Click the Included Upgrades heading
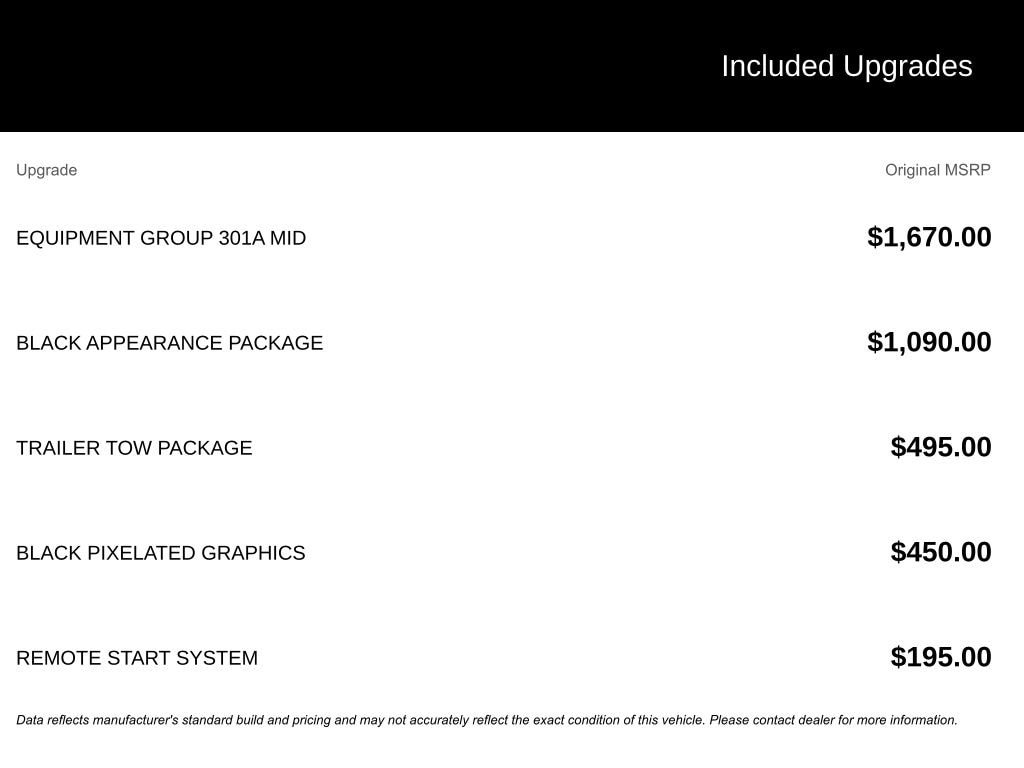This screenshot has width=1024, height=768. pyautogui.click(x=846, y=66)
